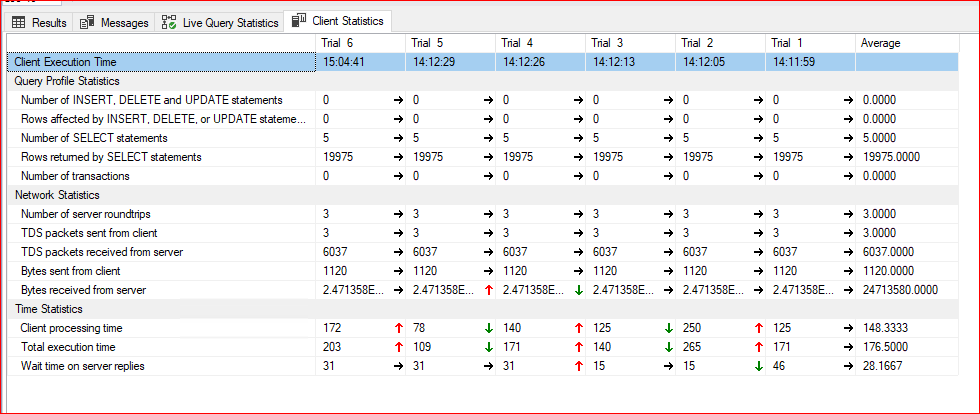Click the Trial 6 column header

point(338,43)
